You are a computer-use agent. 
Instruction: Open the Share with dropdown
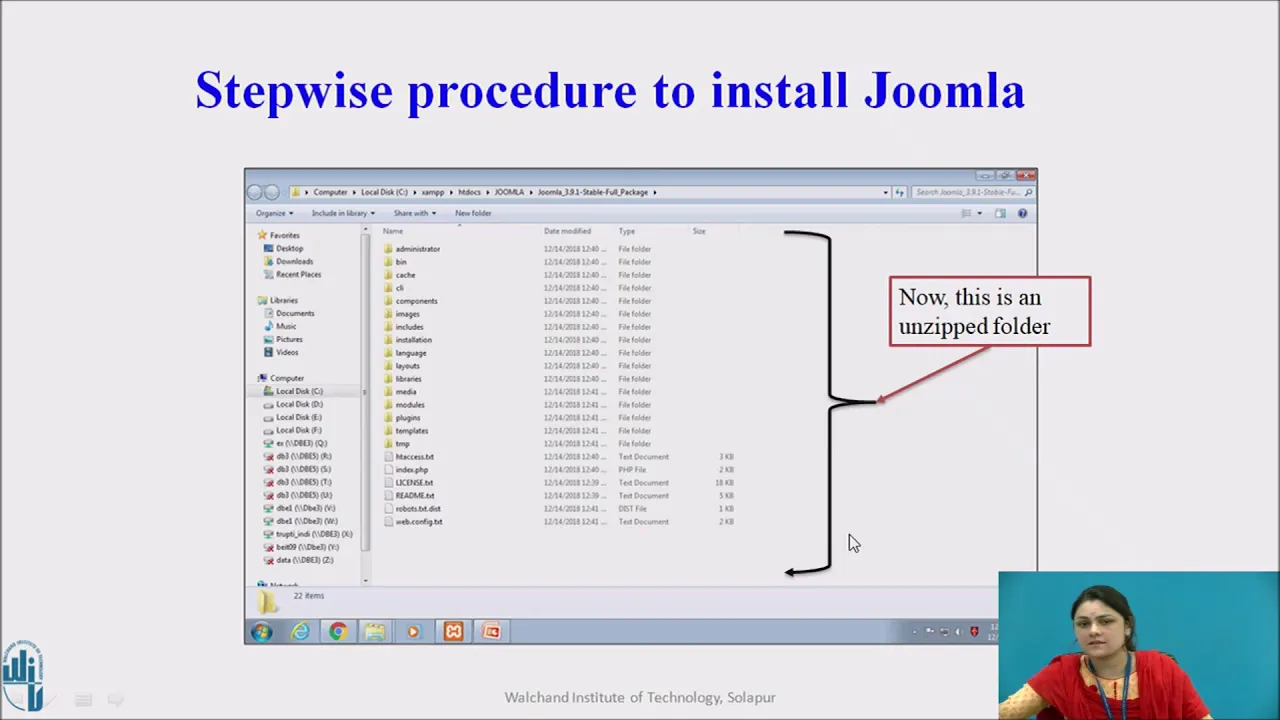(x=414, y=213)
